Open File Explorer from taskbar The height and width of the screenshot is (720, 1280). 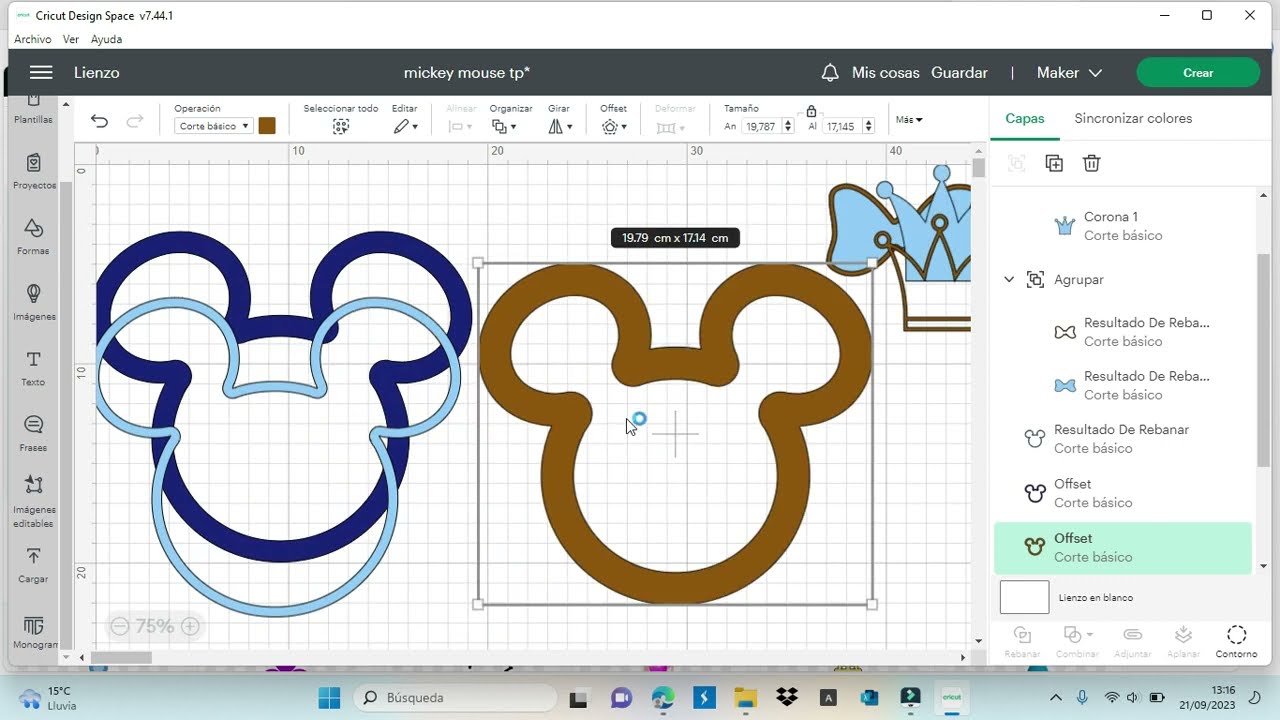coord(745,697)
